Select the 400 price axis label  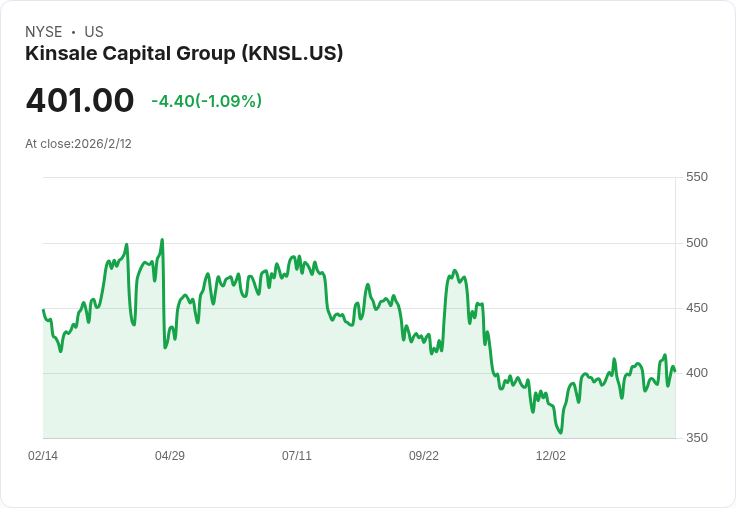696,373
